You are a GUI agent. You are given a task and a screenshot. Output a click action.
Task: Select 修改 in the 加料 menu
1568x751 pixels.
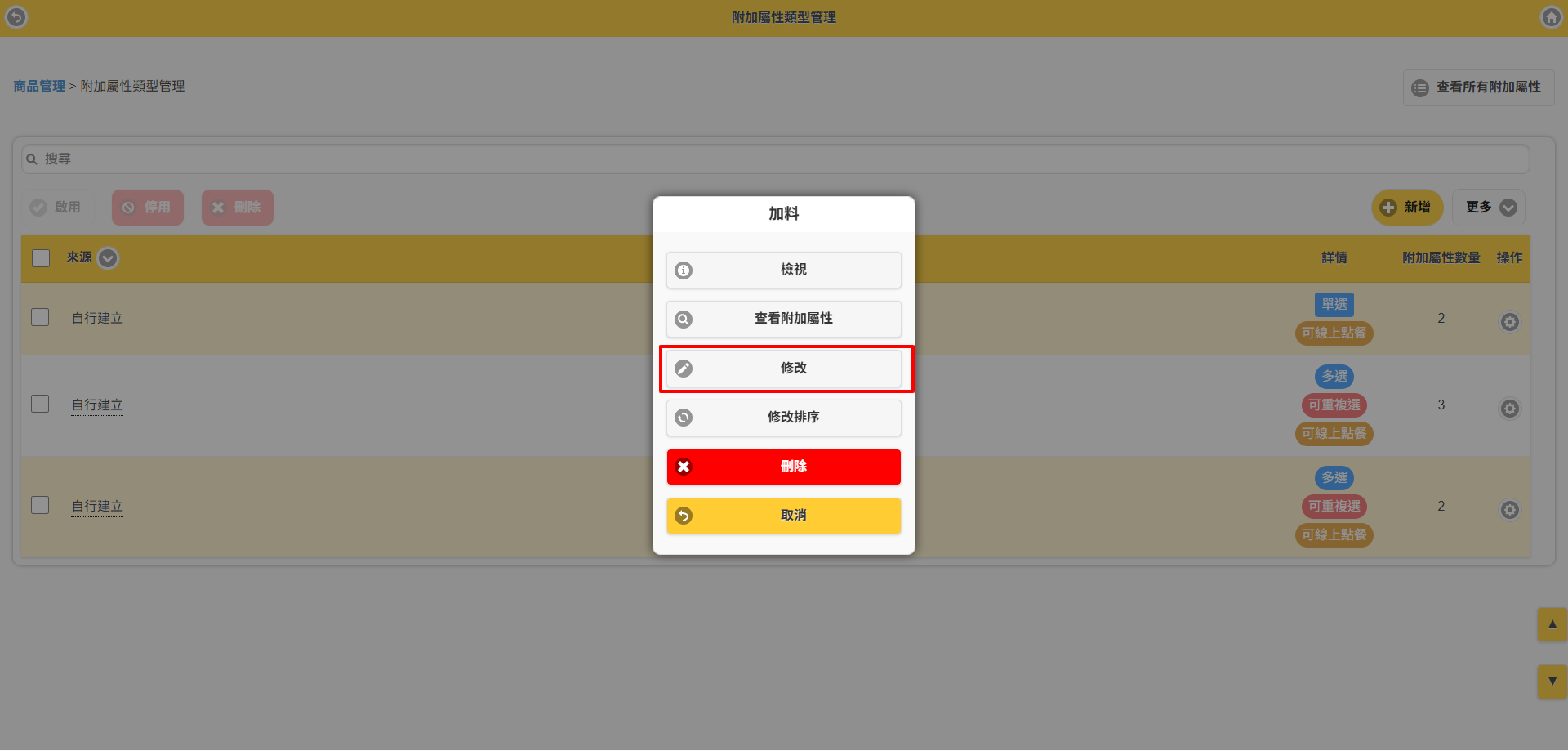pyautogui.click(x=784, y=369)
